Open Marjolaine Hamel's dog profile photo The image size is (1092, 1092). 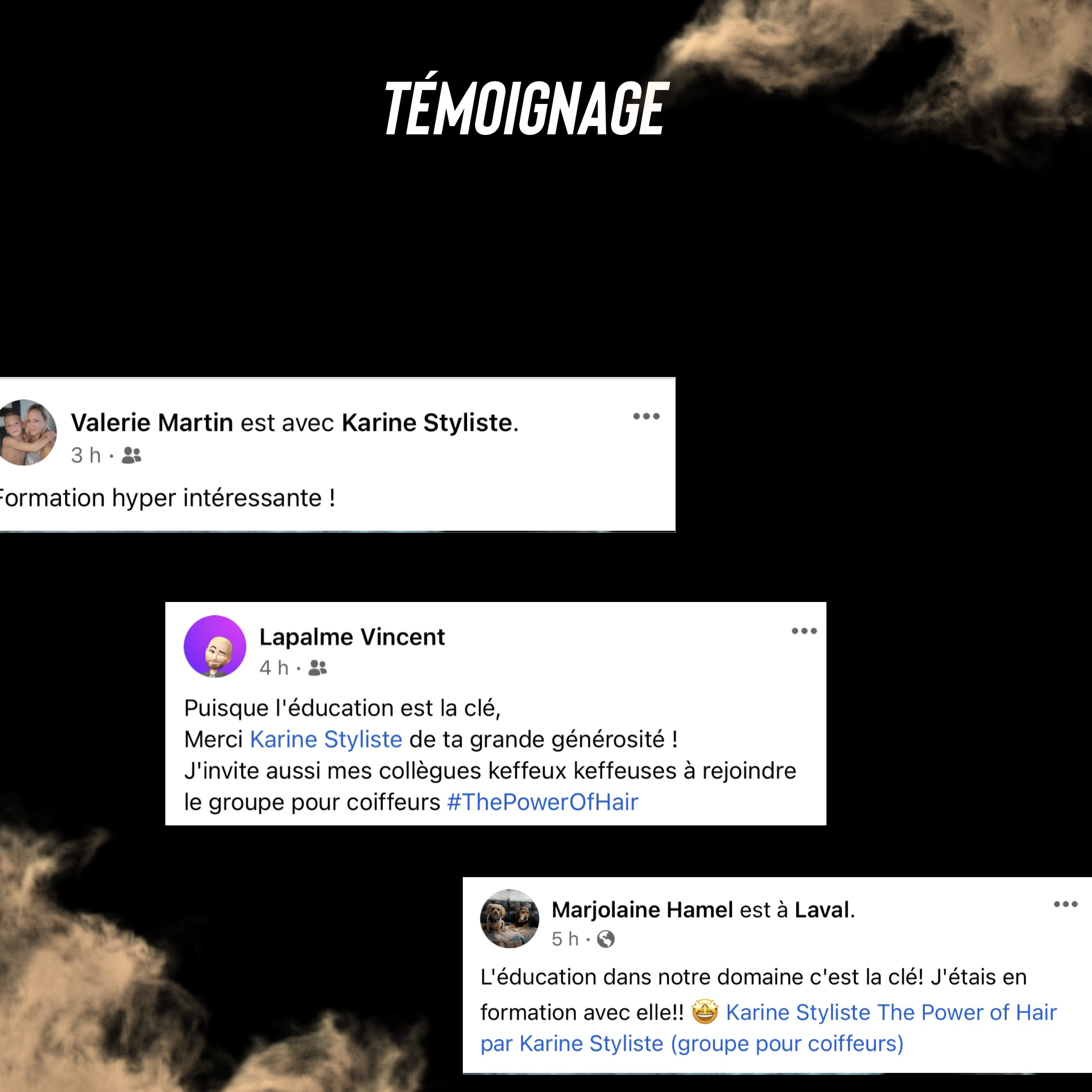(x=509, y=919)
